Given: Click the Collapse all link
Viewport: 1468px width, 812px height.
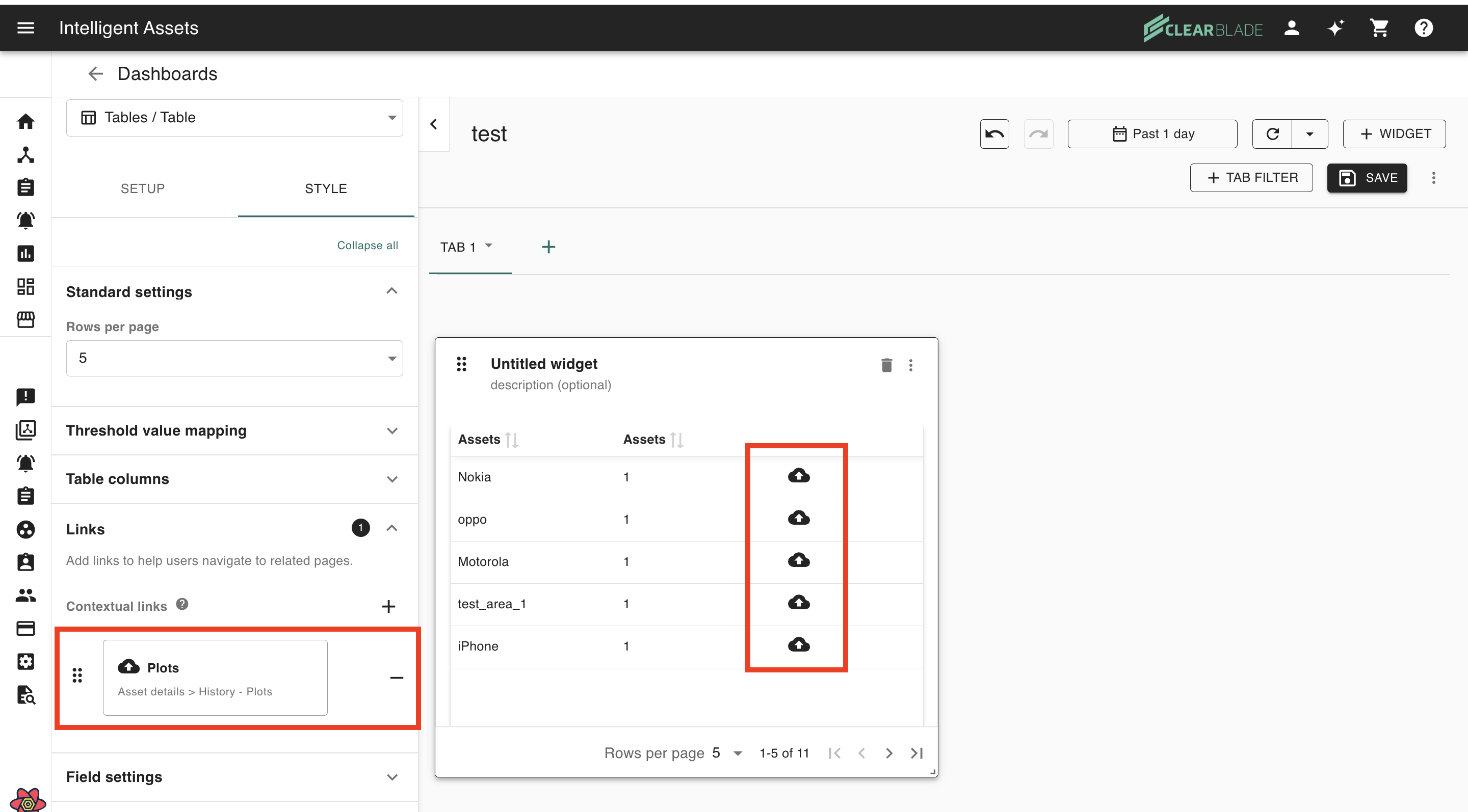Looking at the screenshot, I should tap(367, 246).
